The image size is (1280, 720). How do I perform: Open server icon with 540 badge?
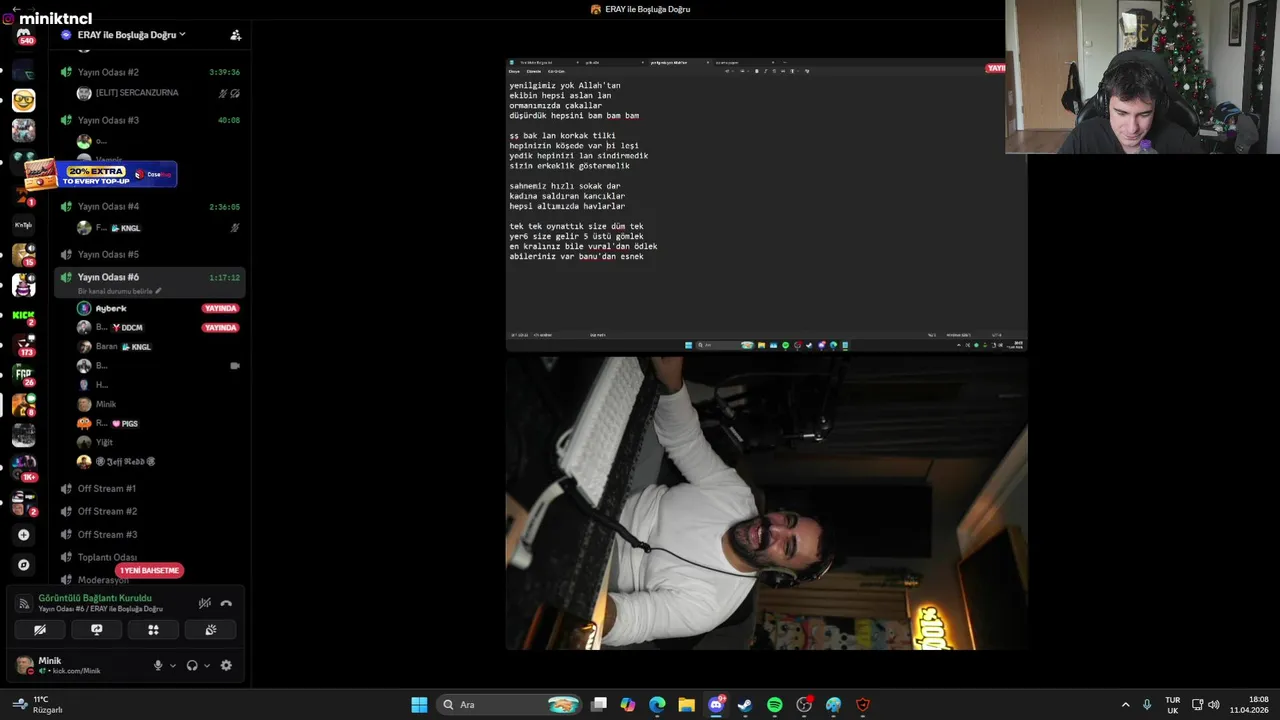click(x=24, y=38)
